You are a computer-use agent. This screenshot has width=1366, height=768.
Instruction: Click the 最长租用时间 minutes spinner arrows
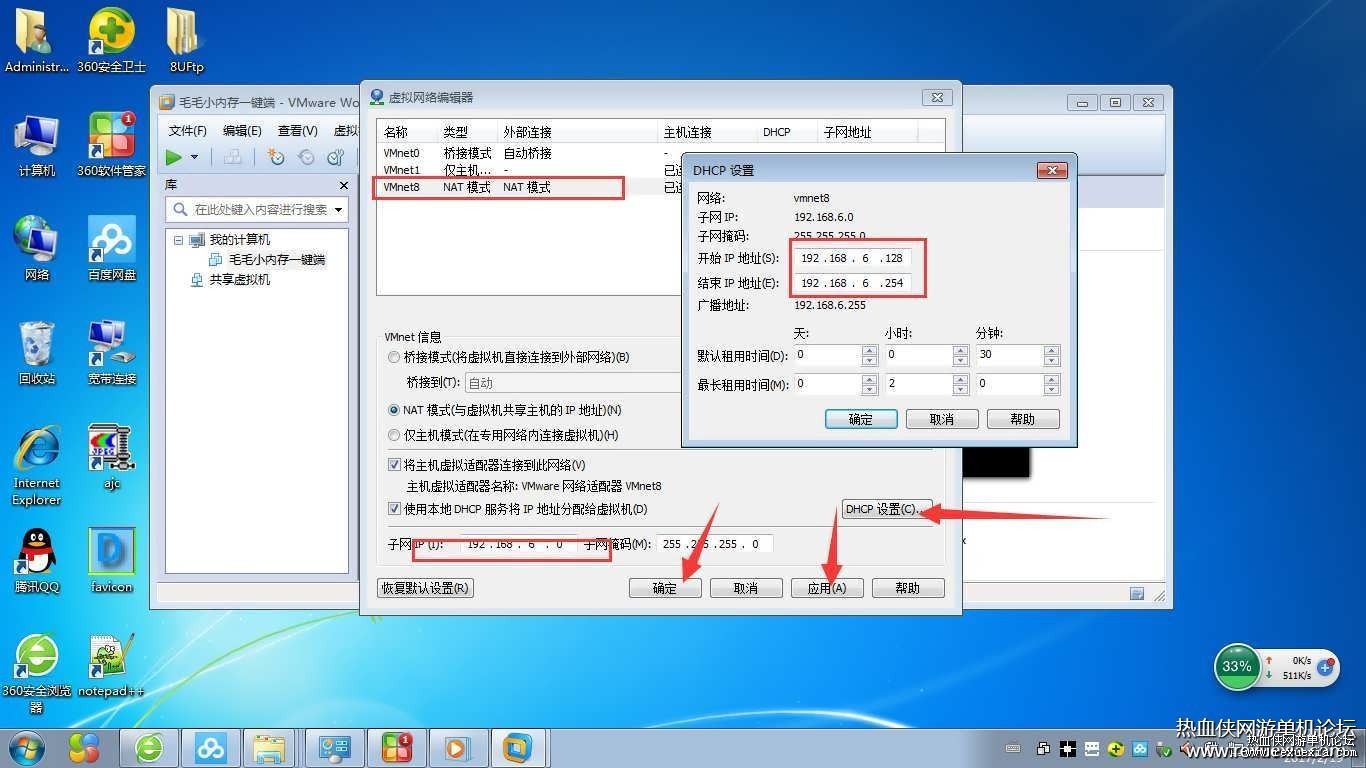click(x=1051, y=384)
